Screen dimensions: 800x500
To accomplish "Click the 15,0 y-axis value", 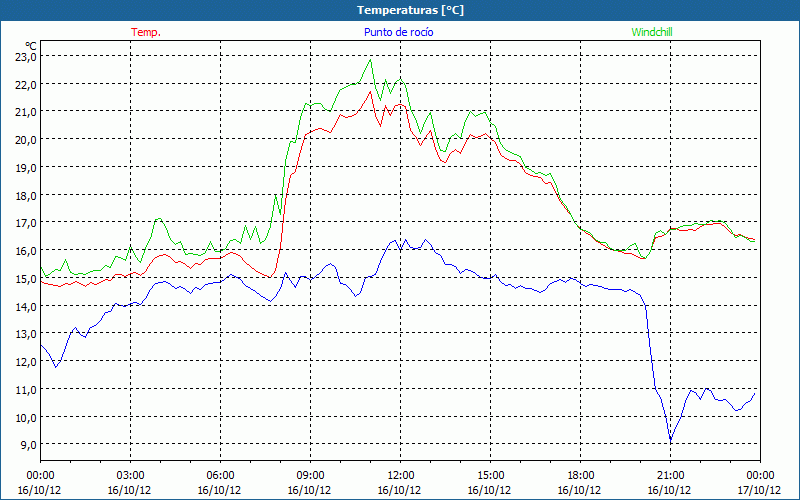I will (26, 279).
